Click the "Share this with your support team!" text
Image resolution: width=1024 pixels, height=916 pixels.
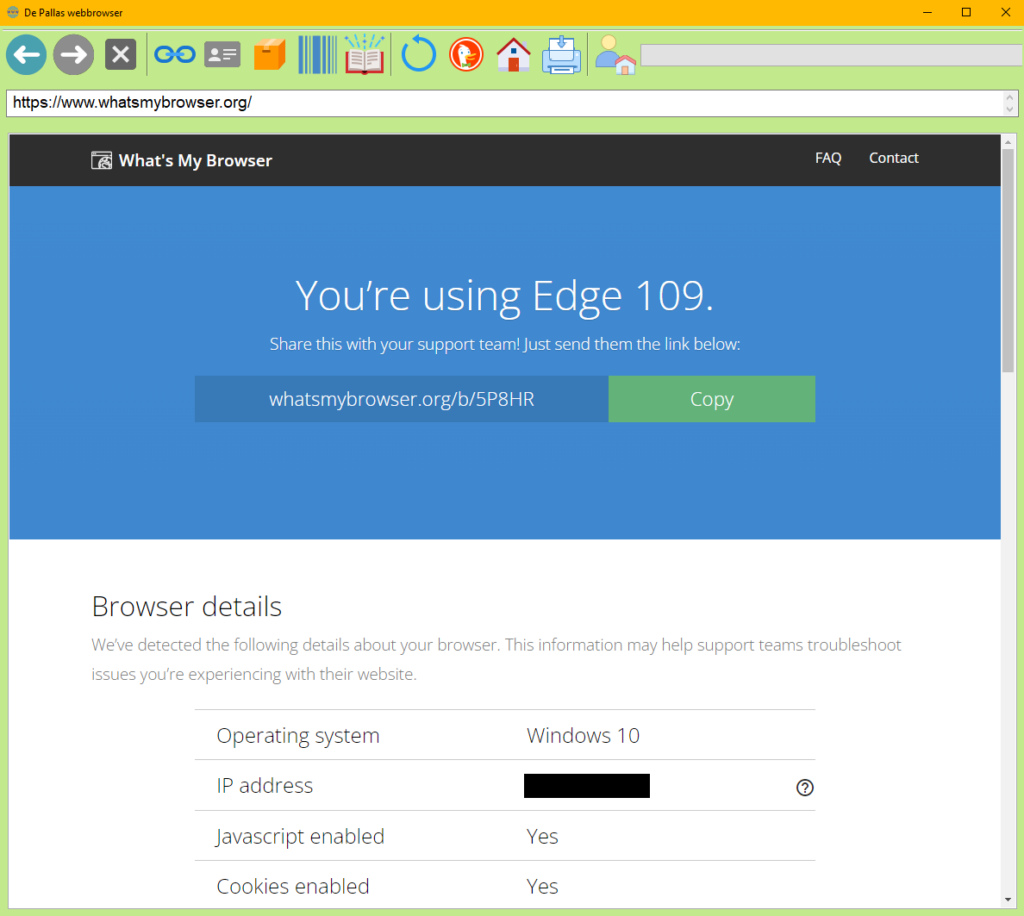point(394,344)
